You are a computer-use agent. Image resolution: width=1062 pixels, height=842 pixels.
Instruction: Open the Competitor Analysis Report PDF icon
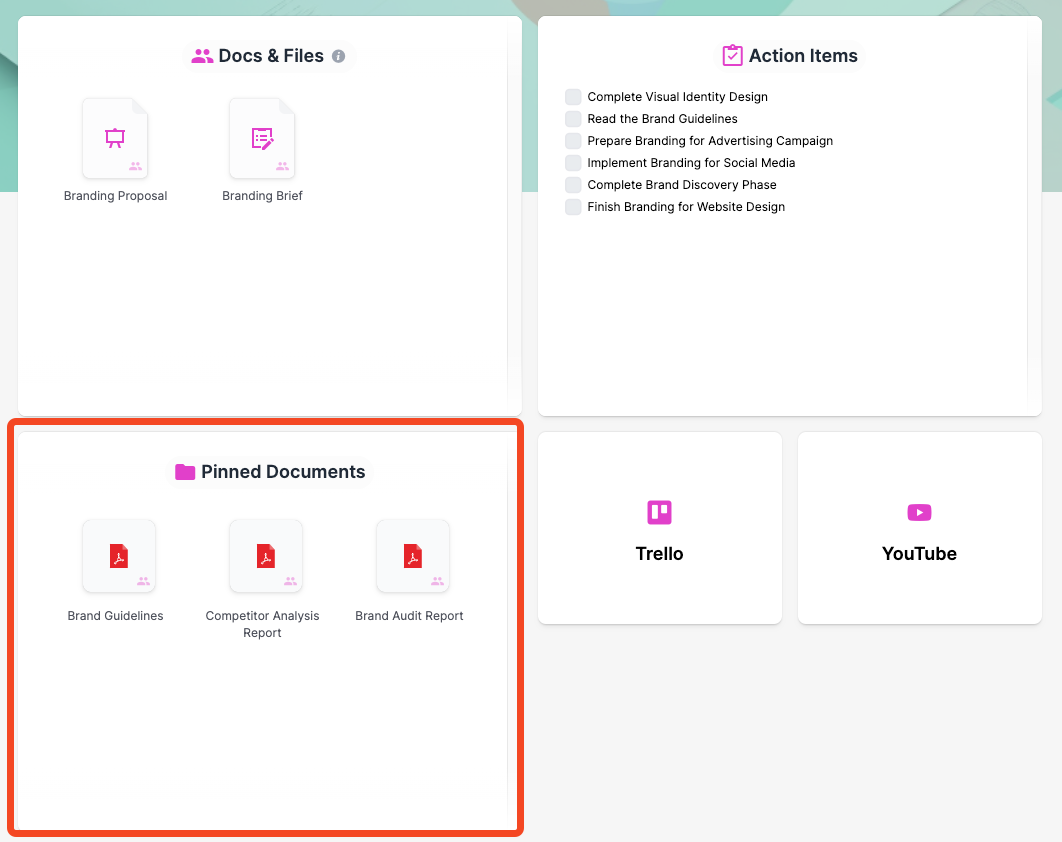pyautogui.click(x=266, y=556)
